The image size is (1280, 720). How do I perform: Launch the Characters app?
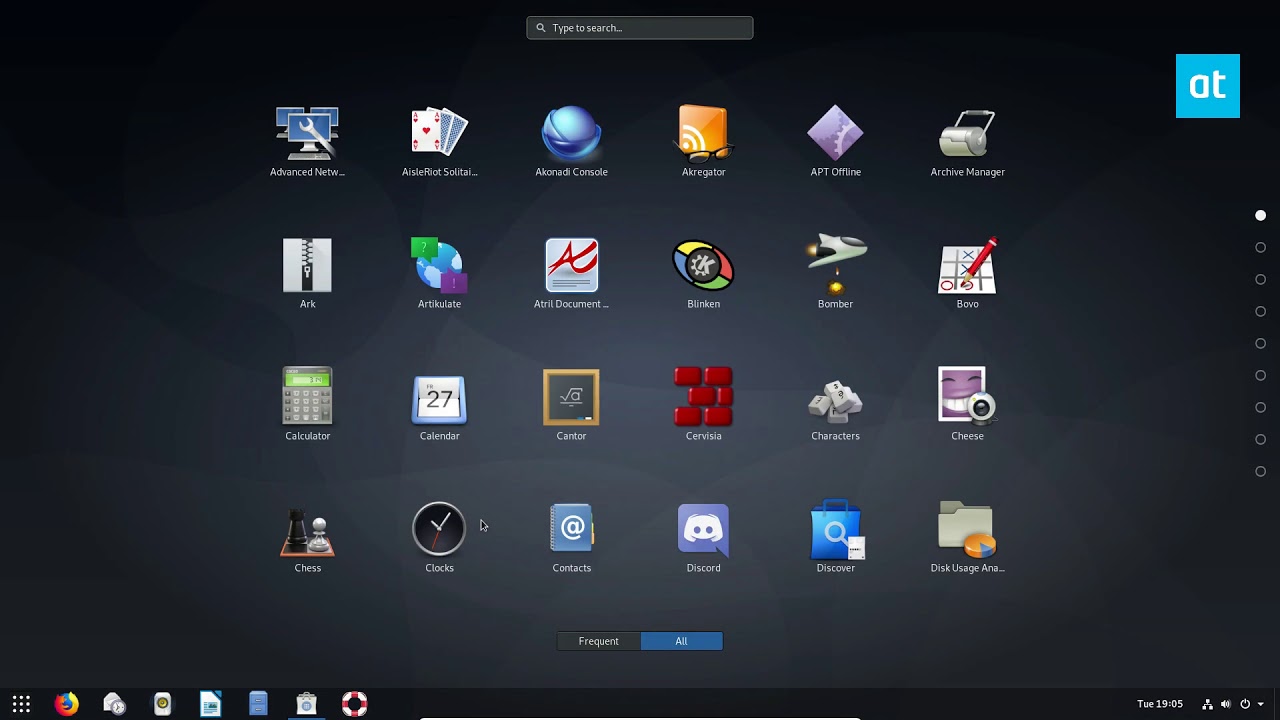pyautogui.click(x=835, y=400)
